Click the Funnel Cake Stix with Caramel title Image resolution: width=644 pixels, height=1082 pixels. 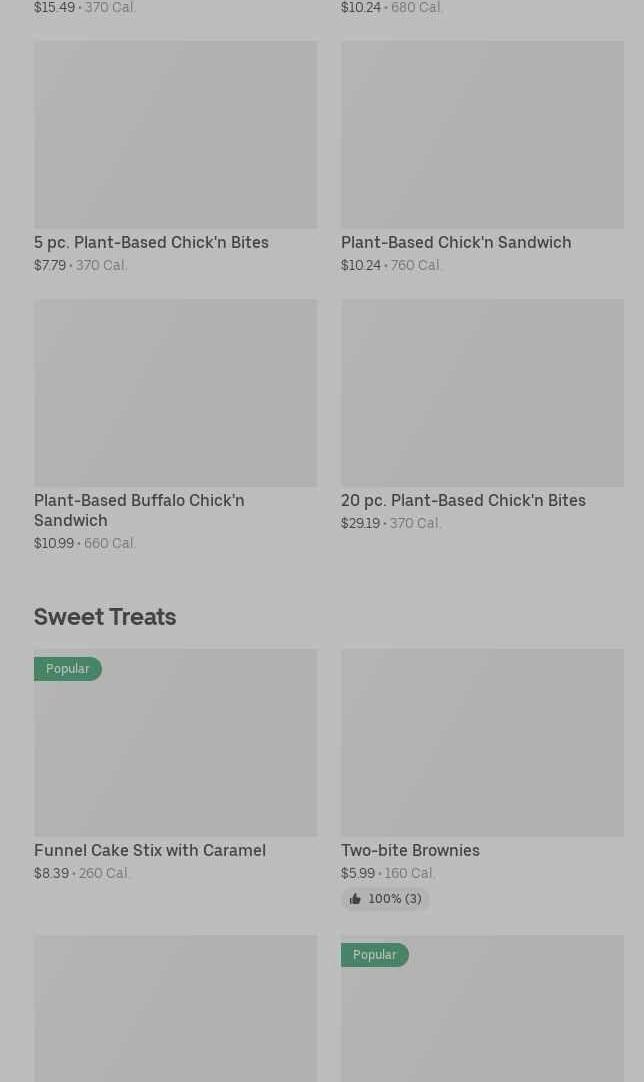click(150, 850)
